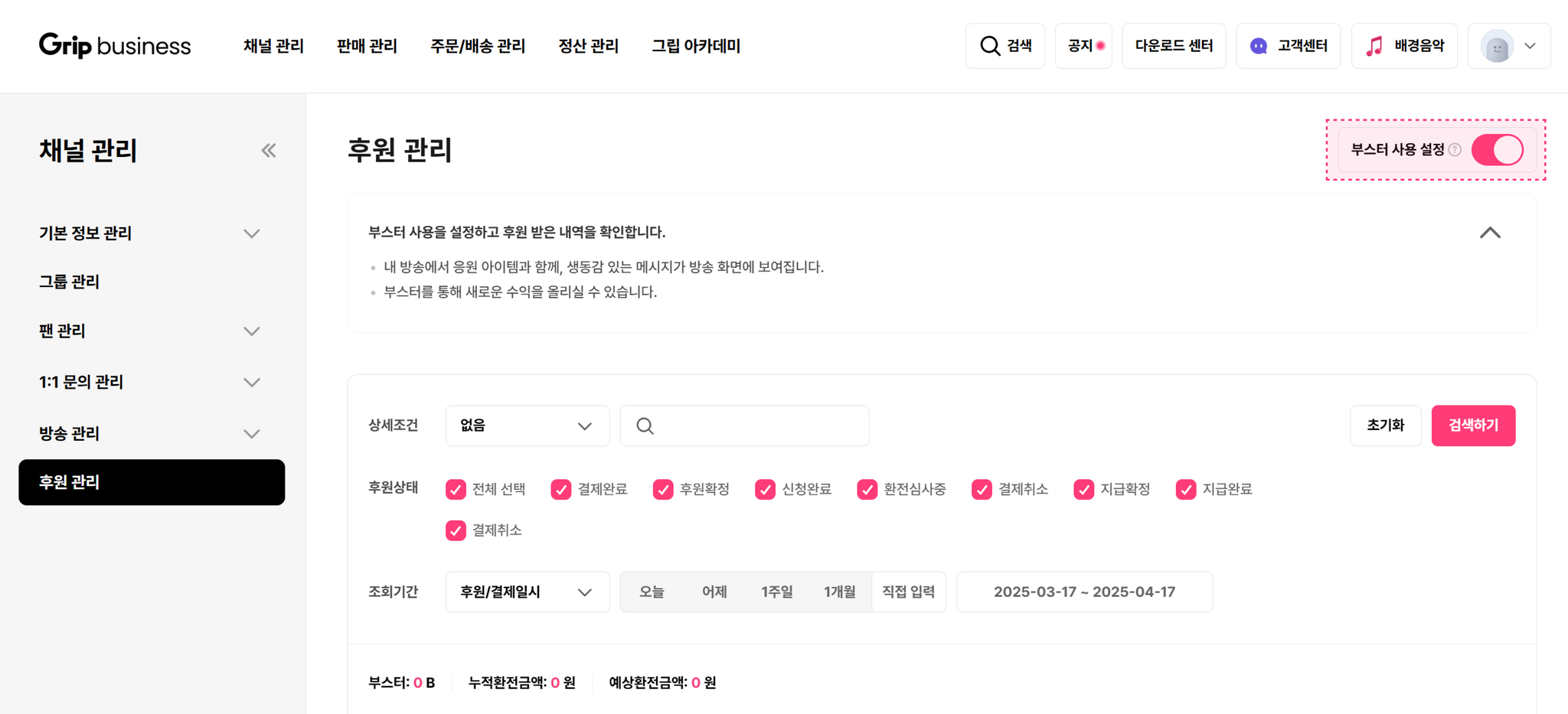Screen dimensions: 1568x714
Task: Toggle the 부스터 사용 설정 switch
Action: pos(1497,150)
